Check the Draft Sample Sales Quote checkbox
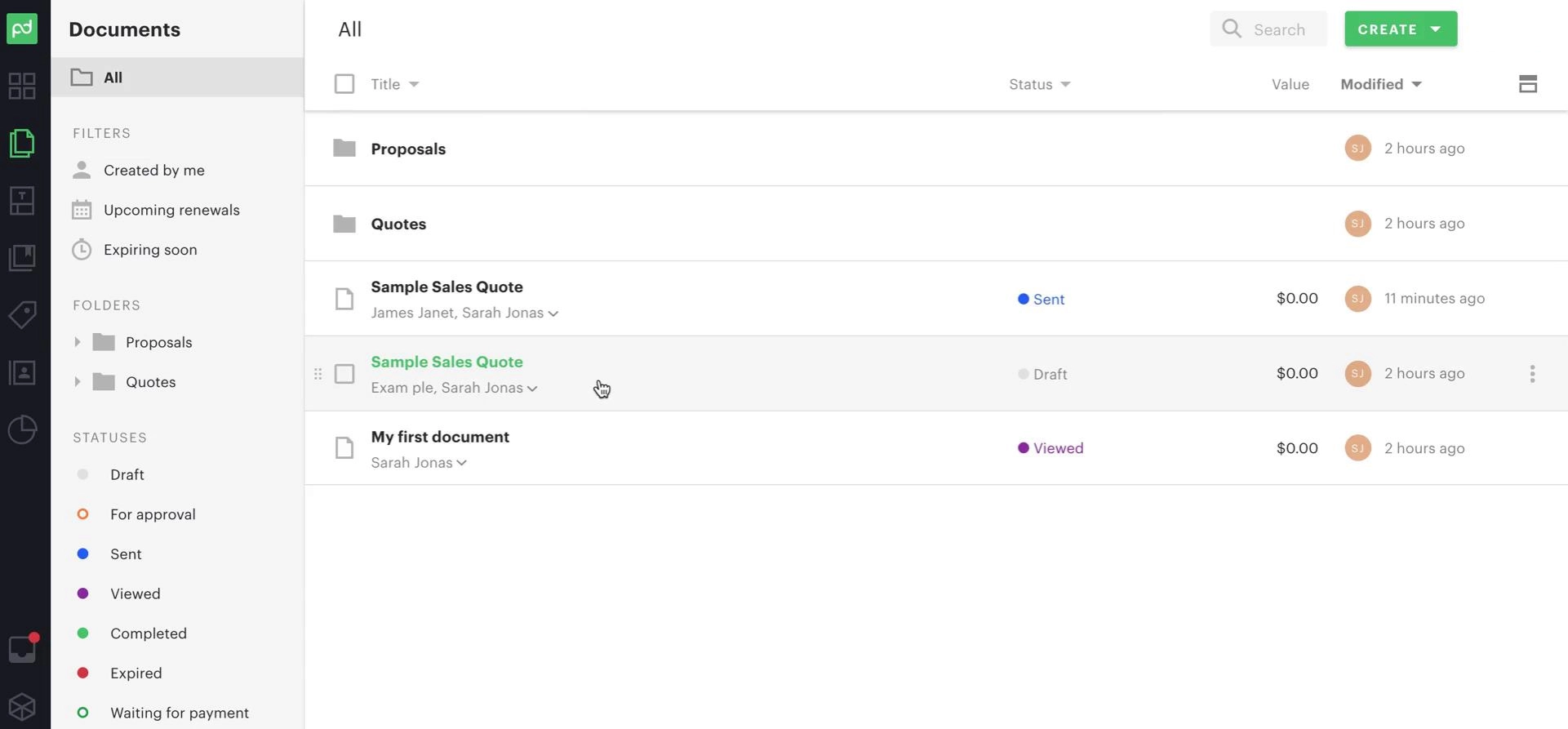The width and height of the screenshot is (1568, 729). [344, 374]
